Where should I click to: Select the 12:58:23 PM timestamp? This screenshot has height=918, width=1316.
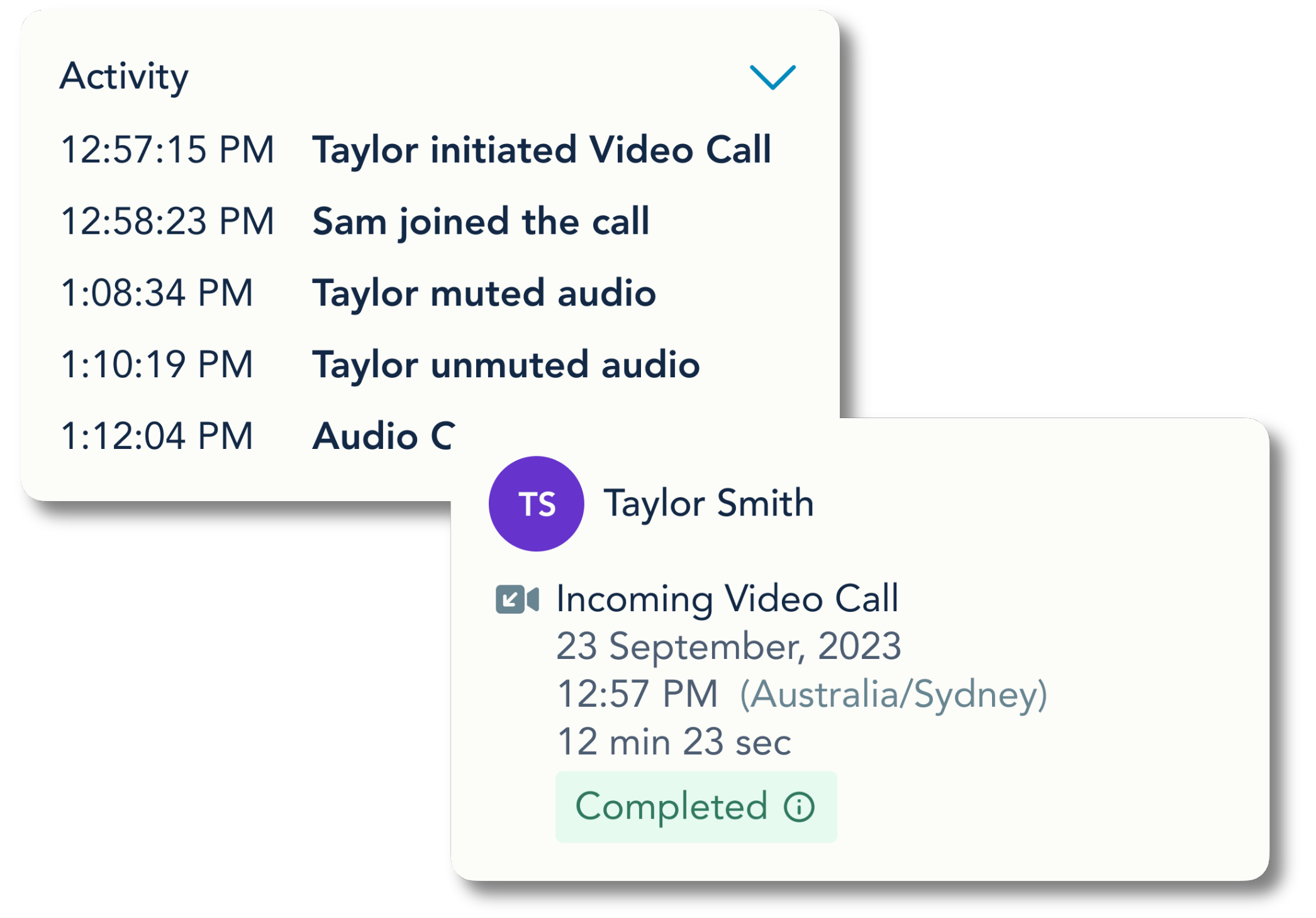pos(167,222)
